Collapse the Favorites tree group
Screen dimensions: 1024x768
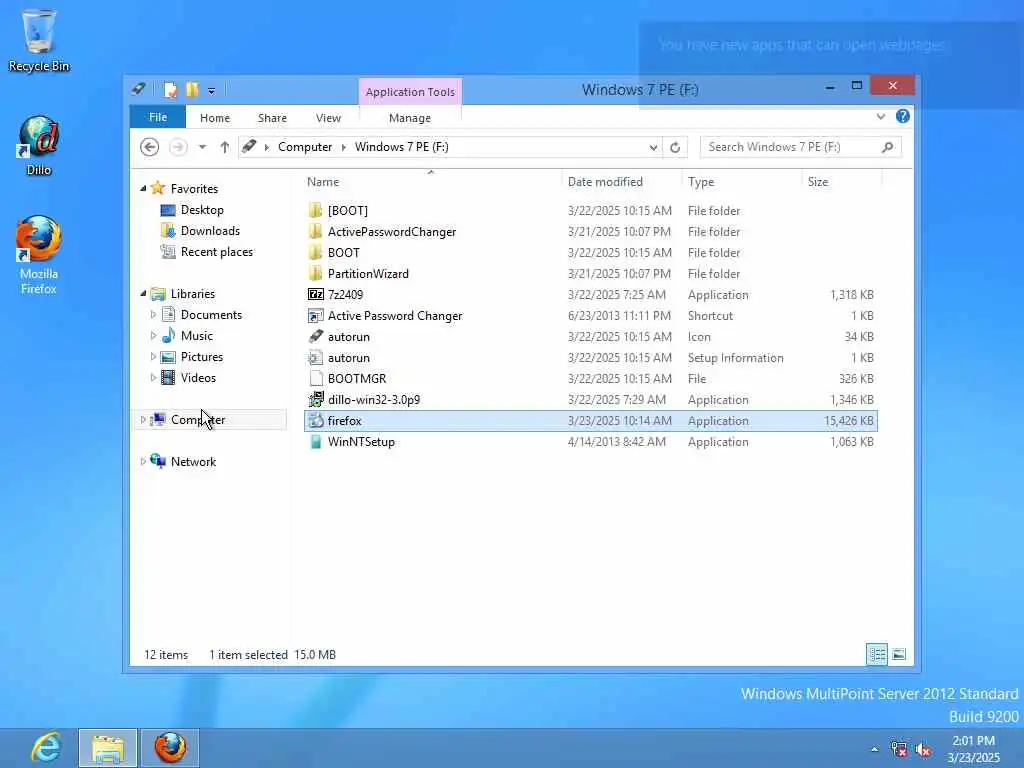pos(143,189)
